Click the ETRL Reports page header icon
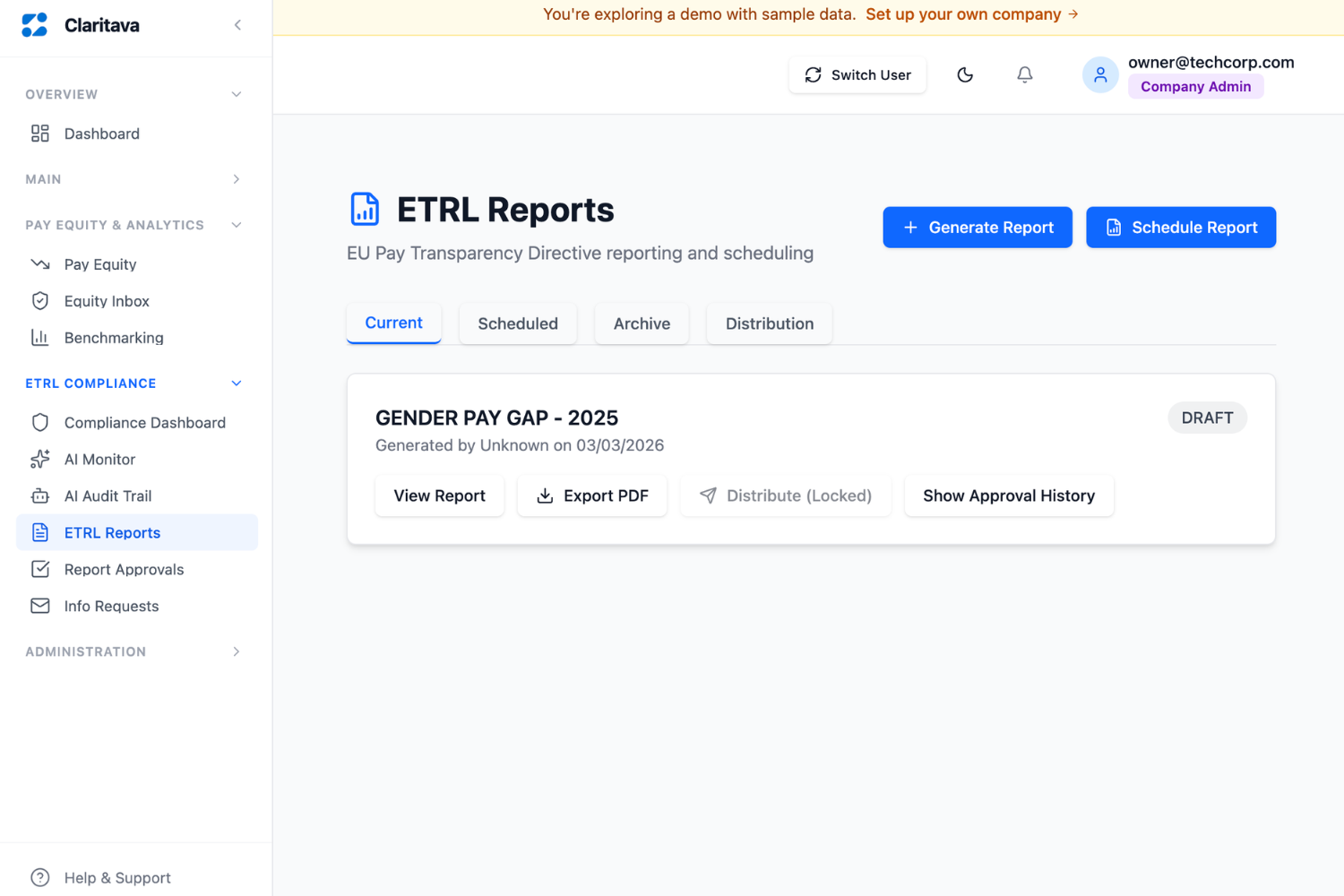The height and width of the screenshot is (896, 1344). coord(365,209)
